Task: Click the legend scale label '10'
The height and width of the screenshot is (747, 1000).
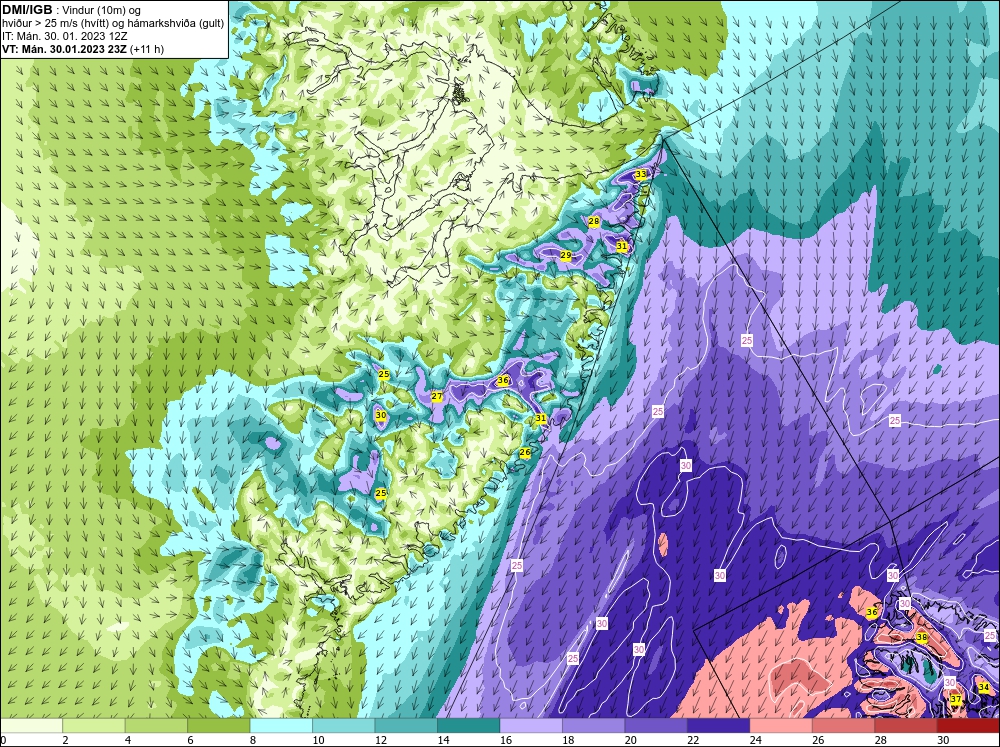Action: click(x=318, y=740)
